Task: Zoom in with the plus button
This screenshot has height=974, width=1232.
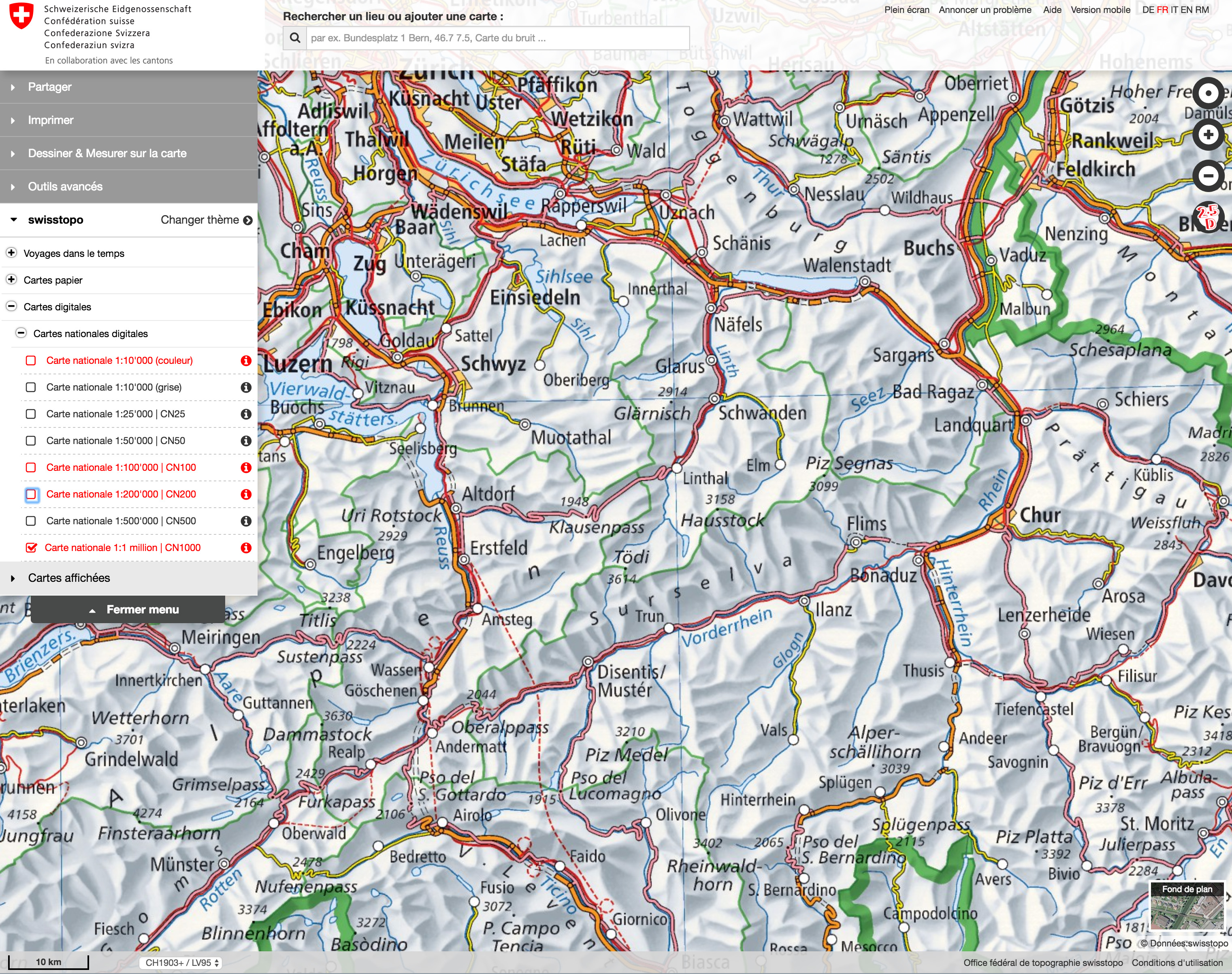Action: click(x=1207, y=135)
